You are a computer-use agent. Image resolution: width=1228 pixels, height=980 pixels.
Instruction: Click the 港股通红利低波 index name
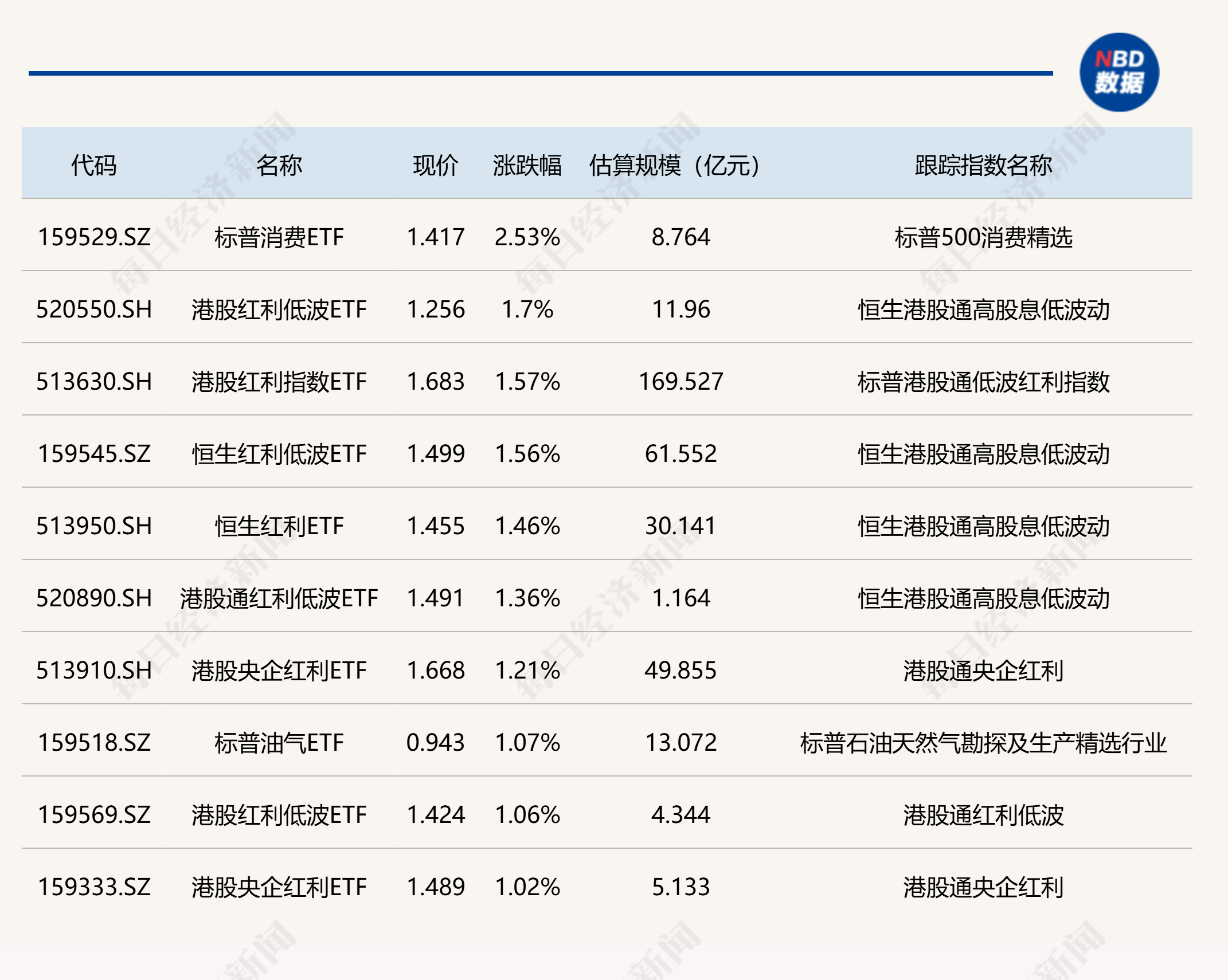coord(983,815)
